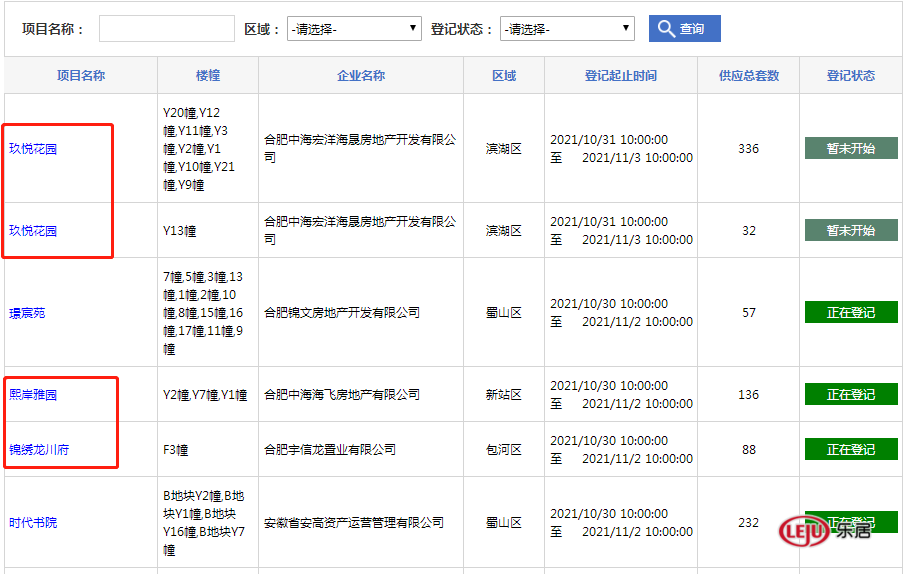Select the F3幢 building cell
911x574 pixels.
coord(208,450)
